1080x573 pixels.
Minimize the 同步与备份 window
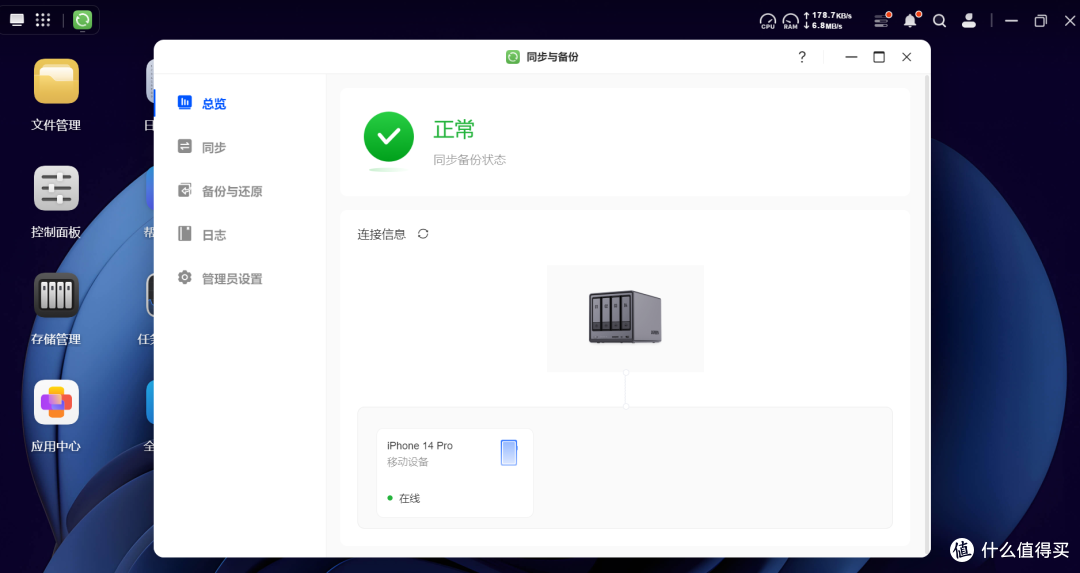[x=851, y=57]
